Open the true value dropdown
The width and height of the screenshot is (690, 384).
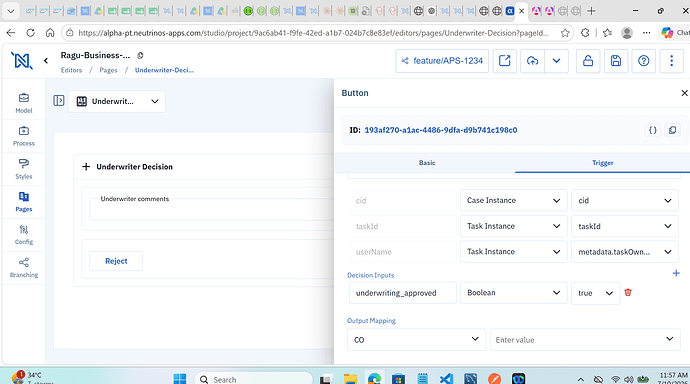595,293
